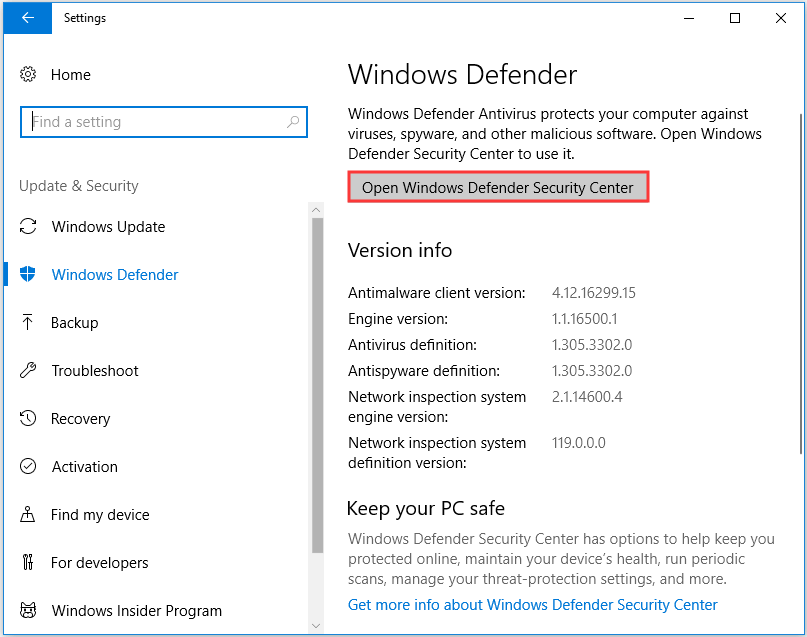This screenshot has height=637, width=807.
Task: Click the sidebar scrollbar thumb
Action: coord(317,385)
